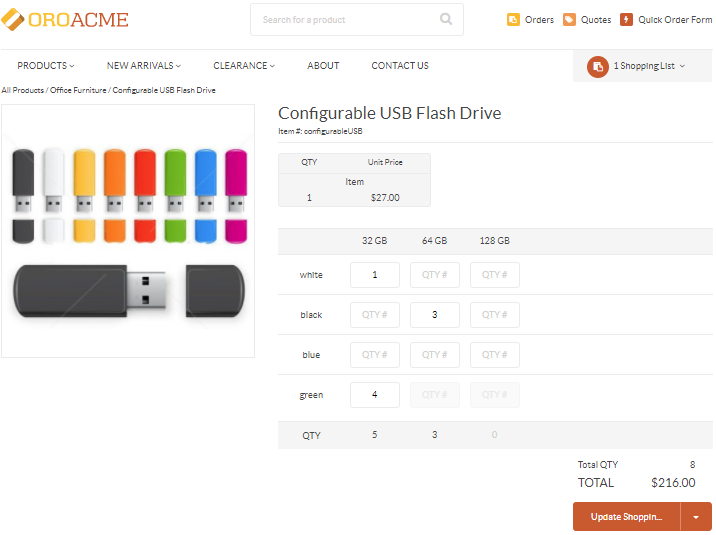Open the shopping list button dropdown arrow
This screenshot has width=716, height=535.
696,517
